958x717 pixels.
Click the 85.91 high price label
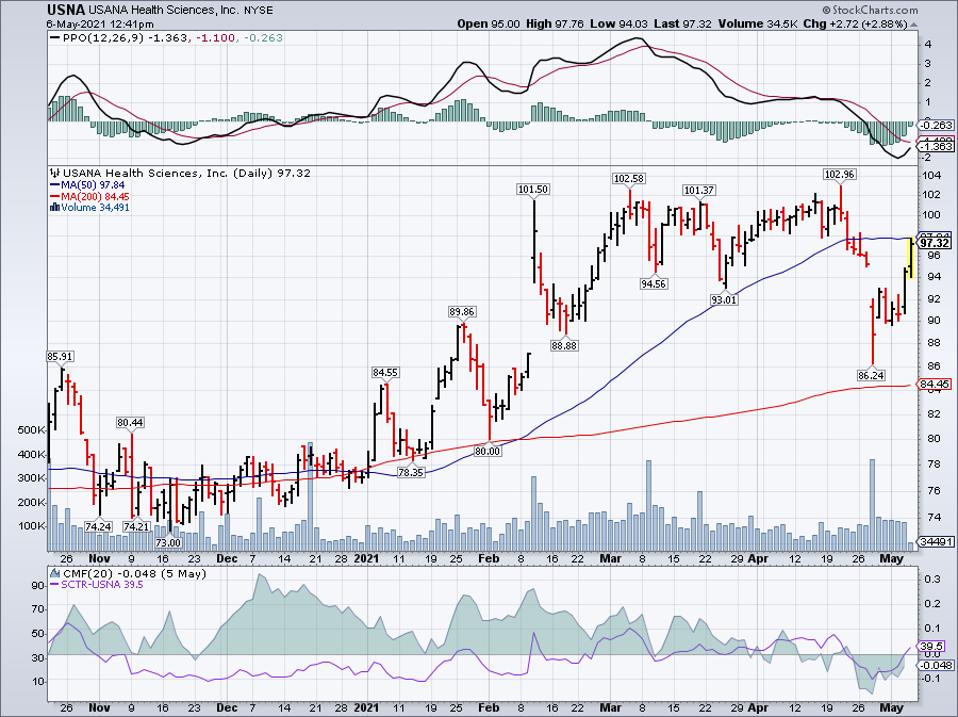(x=60, y=356)
